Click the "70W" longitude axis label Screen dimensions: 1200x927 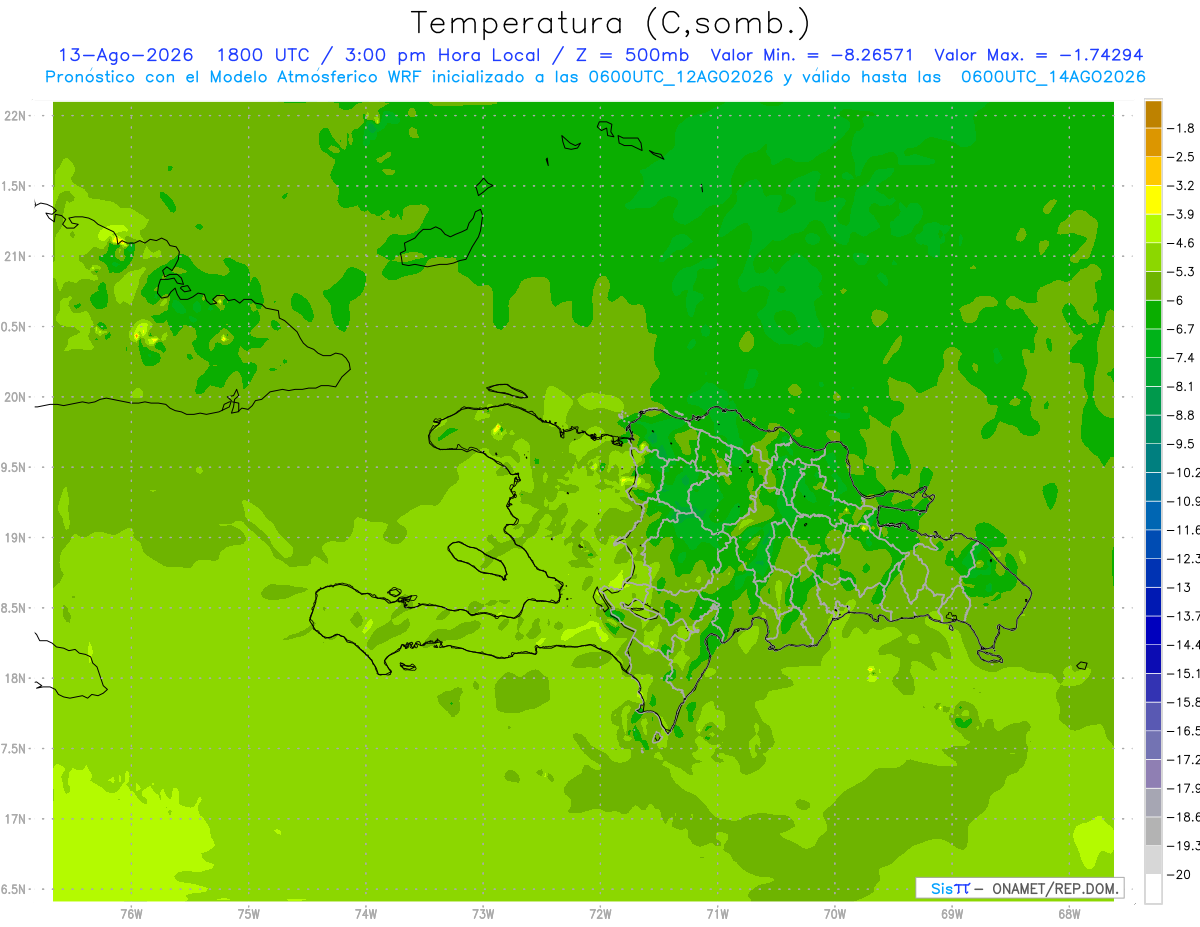[835, 915]
